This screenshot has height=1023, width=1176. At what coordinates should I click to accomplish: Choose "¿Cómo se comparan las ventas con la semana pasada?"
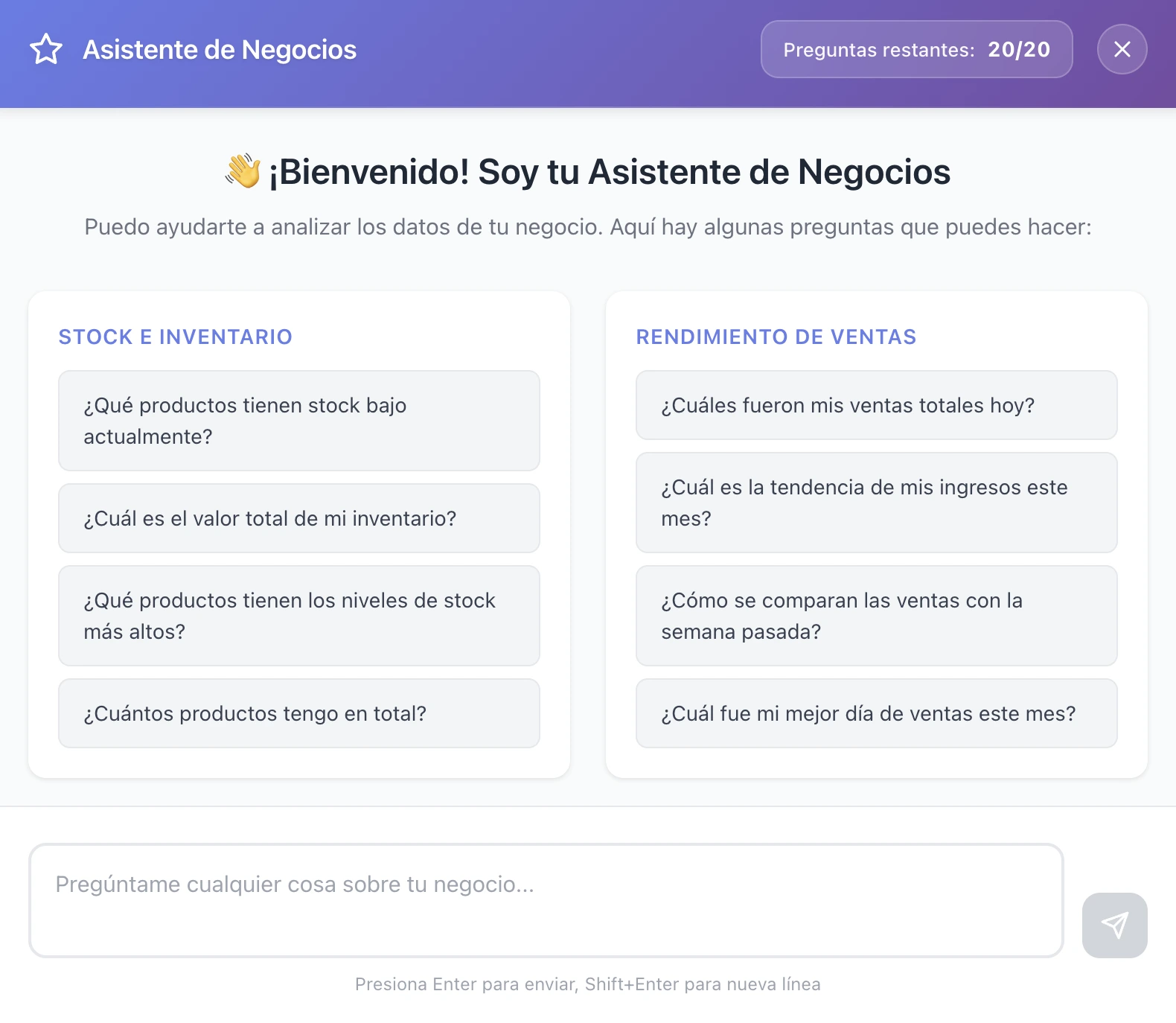876,616
